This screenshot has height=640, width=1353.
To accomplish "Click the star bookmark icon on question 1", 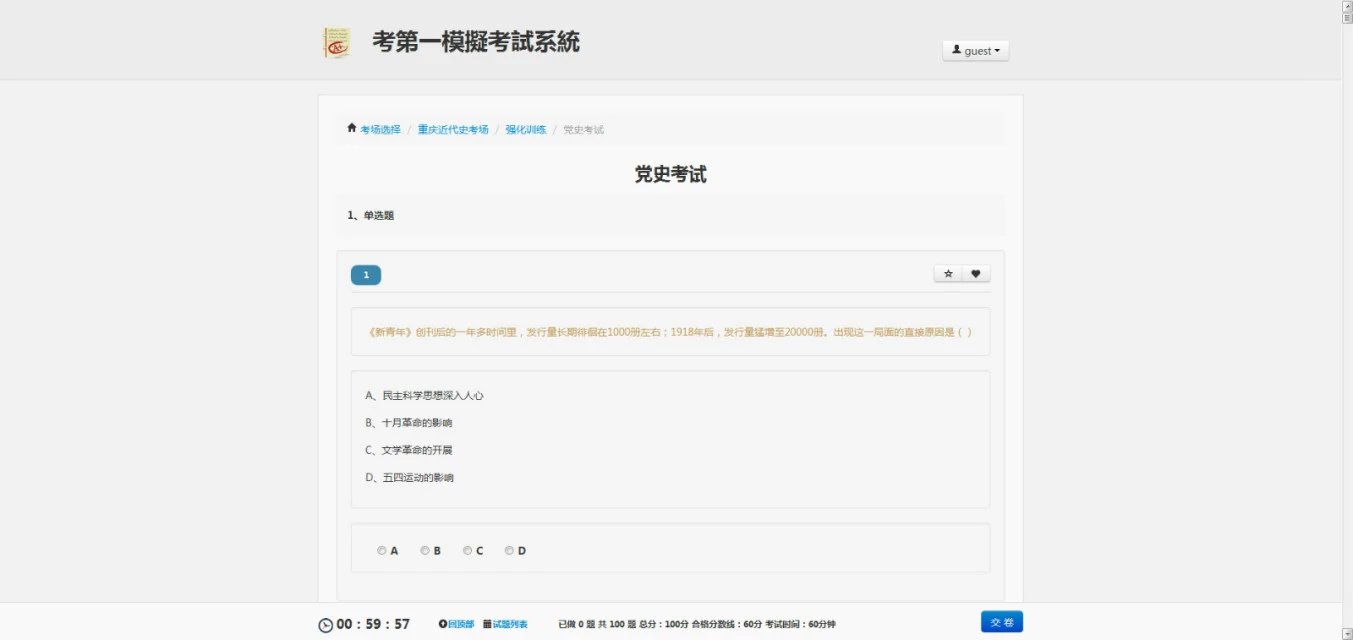I will (x=948, y=274).
